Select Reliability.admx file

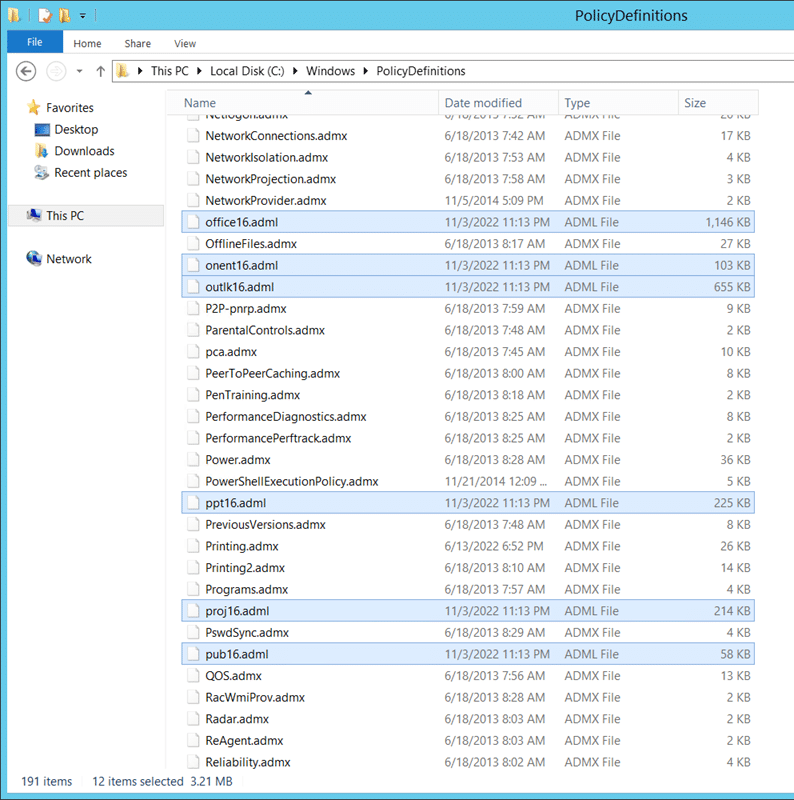click(468, 762)
